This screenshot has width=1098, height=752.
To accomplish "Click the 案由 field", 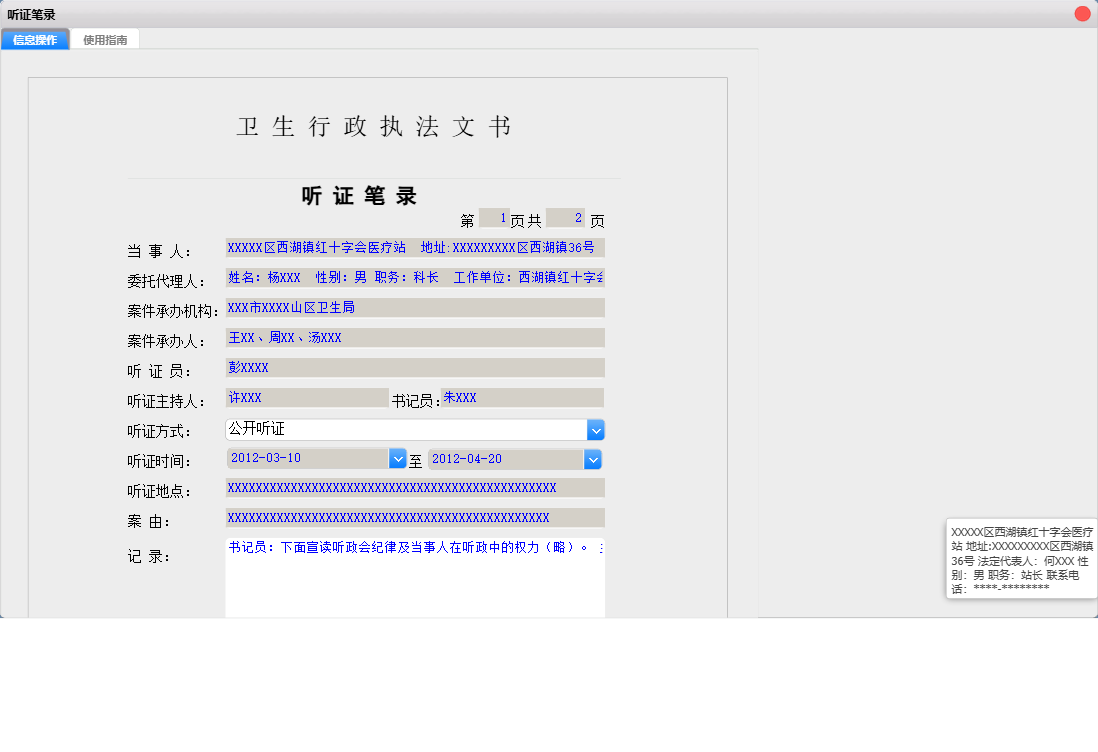I will click(x=414, y=518).
